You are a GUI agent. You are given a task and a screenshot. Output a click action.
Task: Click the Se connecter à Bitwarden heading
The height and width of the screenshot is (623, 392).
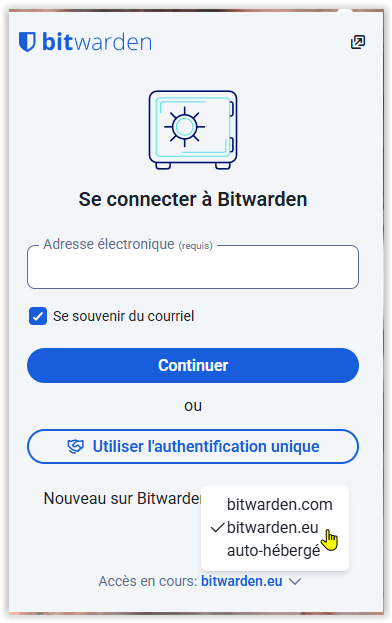click(193, 199)
